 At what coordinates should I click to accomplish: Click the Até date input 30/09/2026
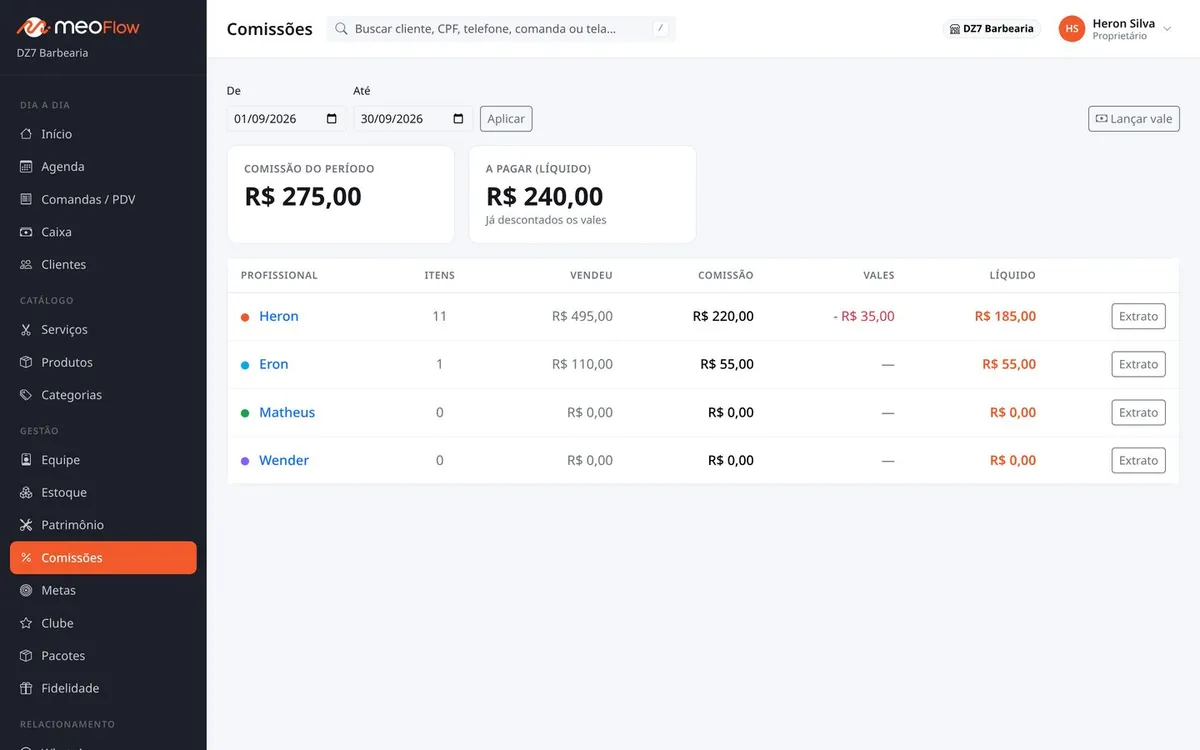[413, 119]
